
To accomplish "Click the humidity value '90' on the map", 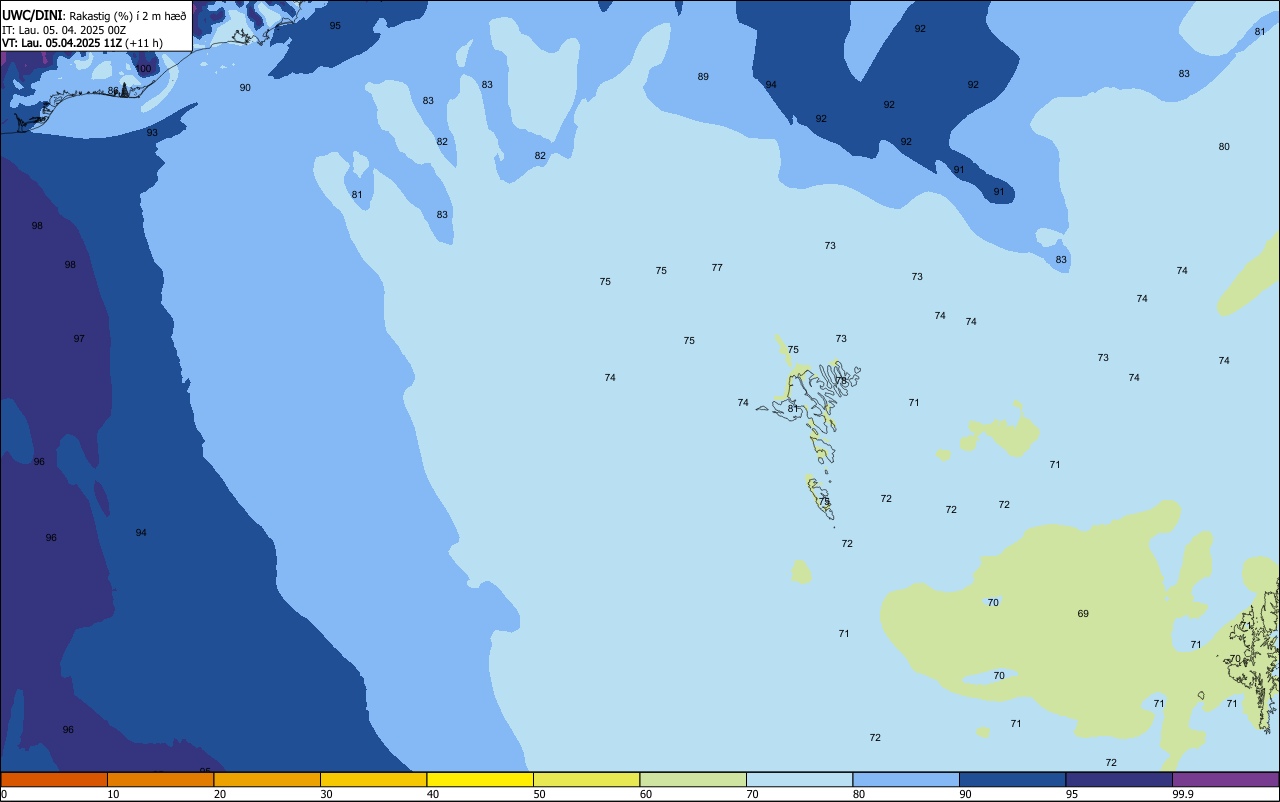I will click(245, 88).
